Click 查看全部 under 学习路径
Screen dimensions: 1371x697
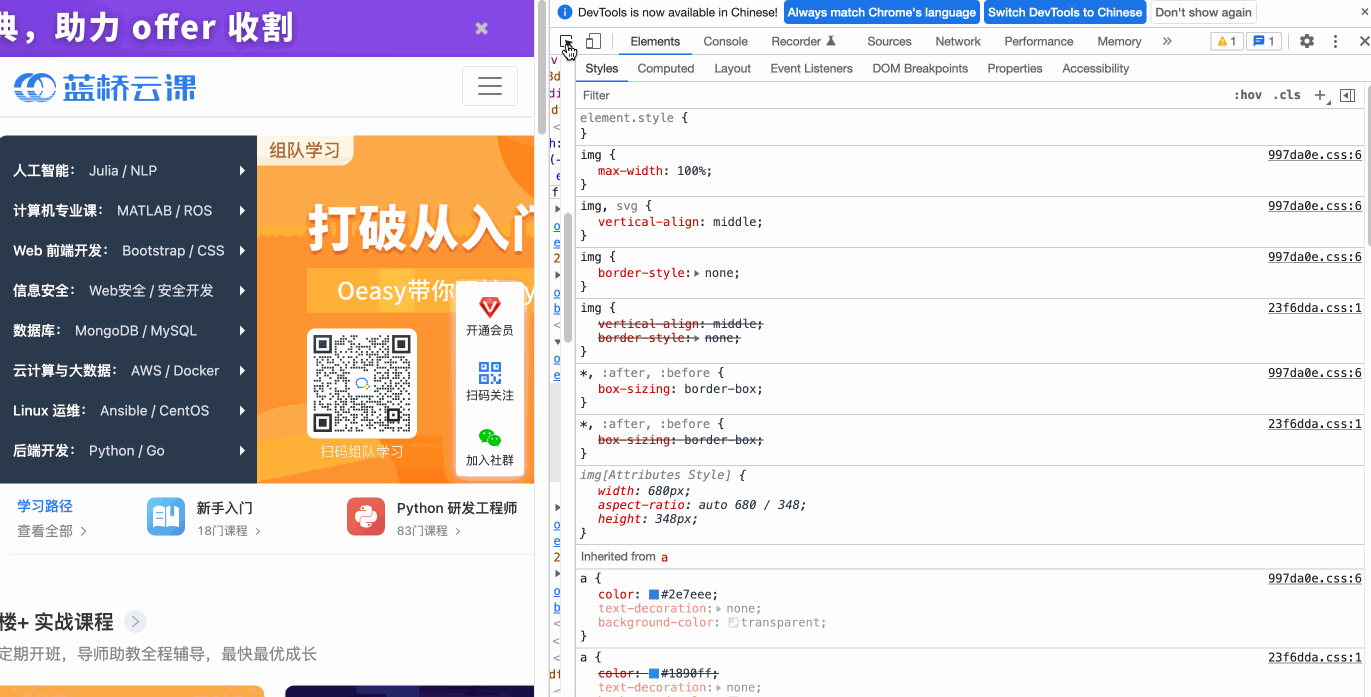click(x=52, y=531)
